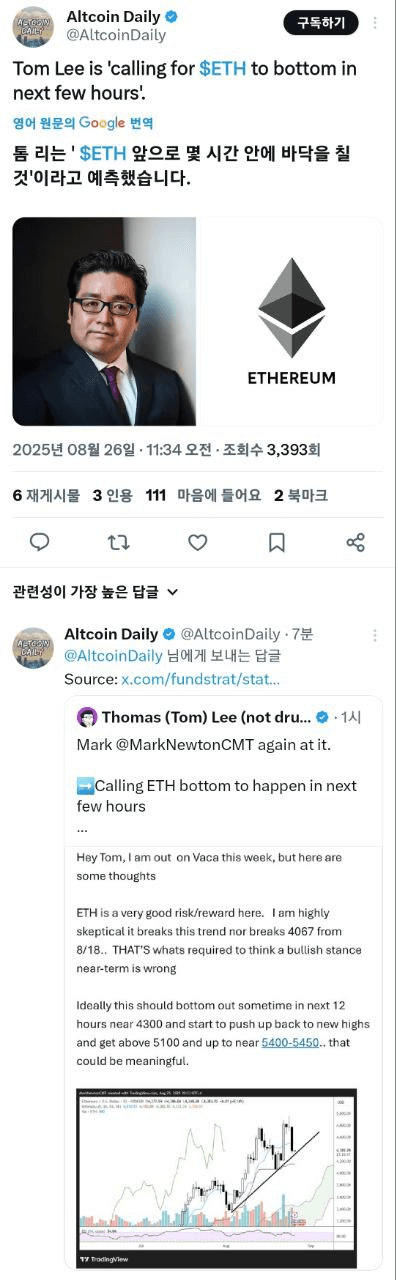Open the Tom Lee portrait photo
The width and height of the screenshot is (396, 1280).
click(104, 322)
